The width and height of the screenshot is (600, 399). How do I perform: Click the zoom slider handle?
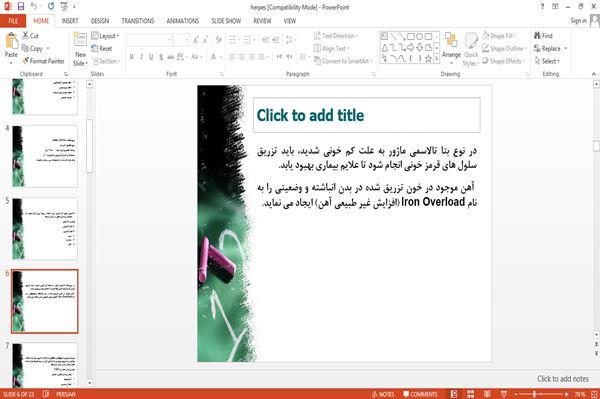tap(535, 394)
